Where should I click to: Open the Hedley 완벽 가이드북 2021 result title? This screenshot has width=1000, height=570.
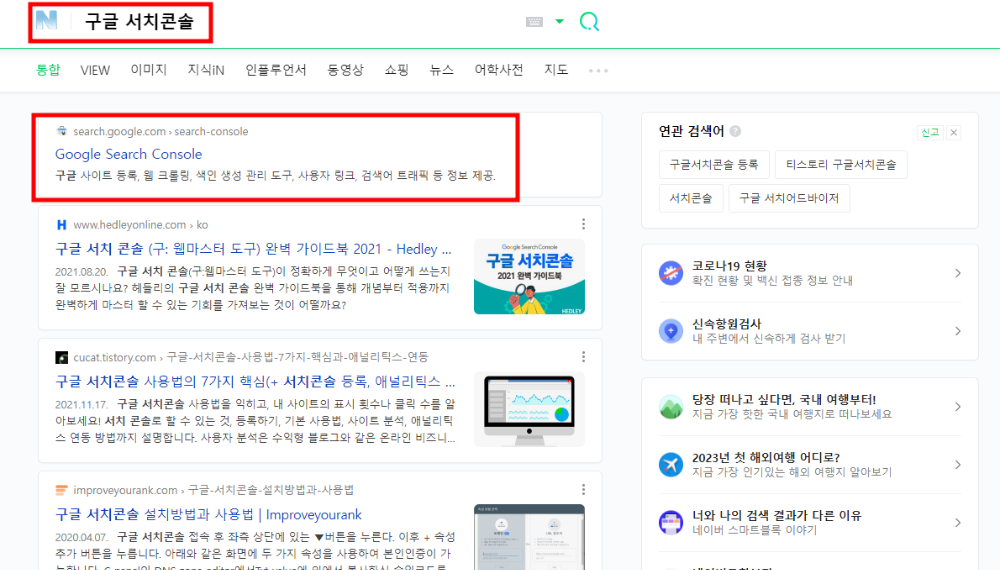coord(253,249)
